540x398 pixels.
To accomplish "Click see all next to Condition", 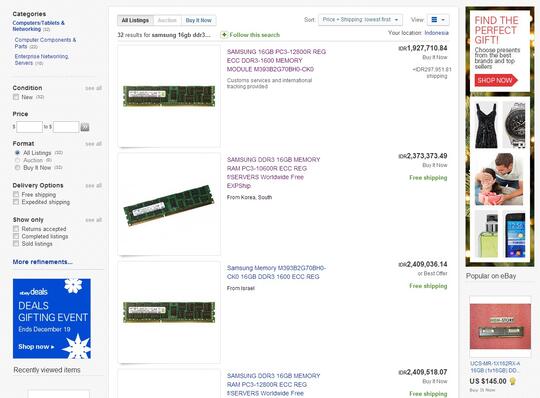I will click(x=93, y=88).
